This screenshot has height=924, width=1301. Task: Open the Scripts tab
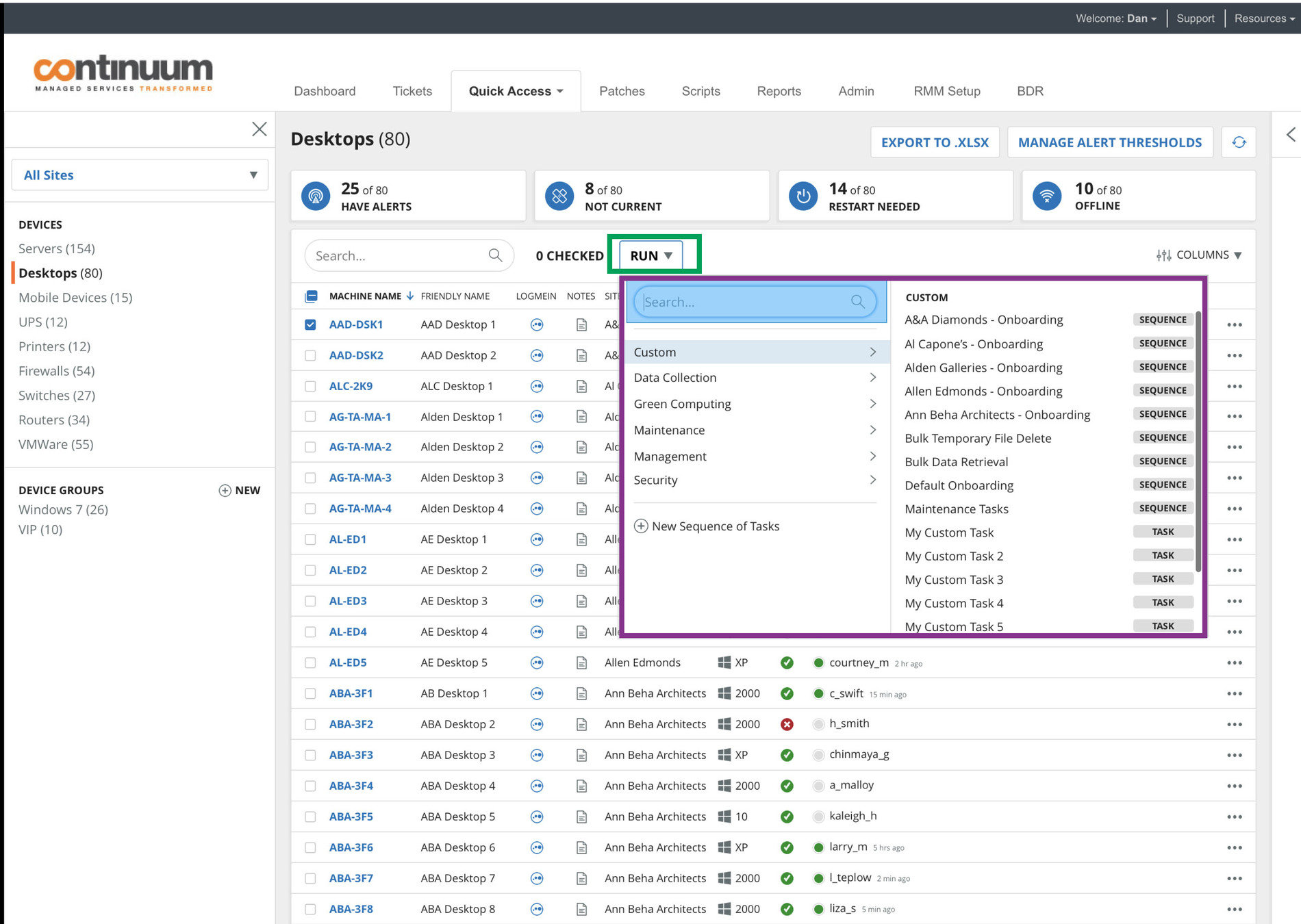pos(700,91)
